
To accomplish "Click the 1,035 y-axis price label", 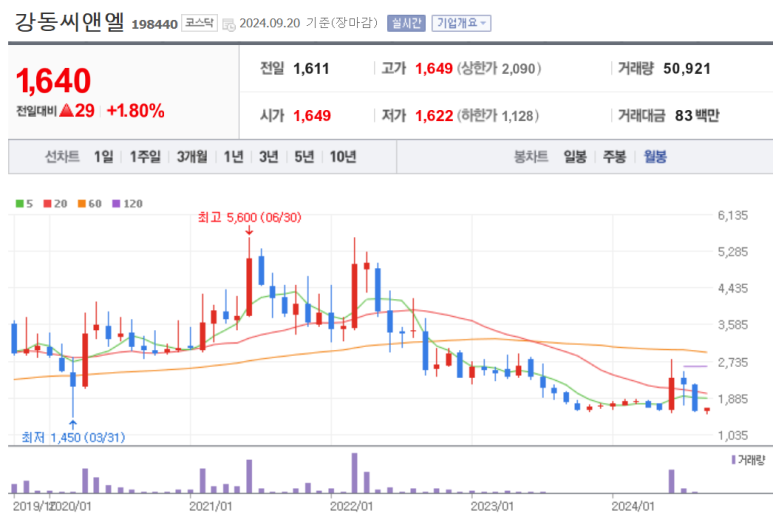I will (733, 435).
